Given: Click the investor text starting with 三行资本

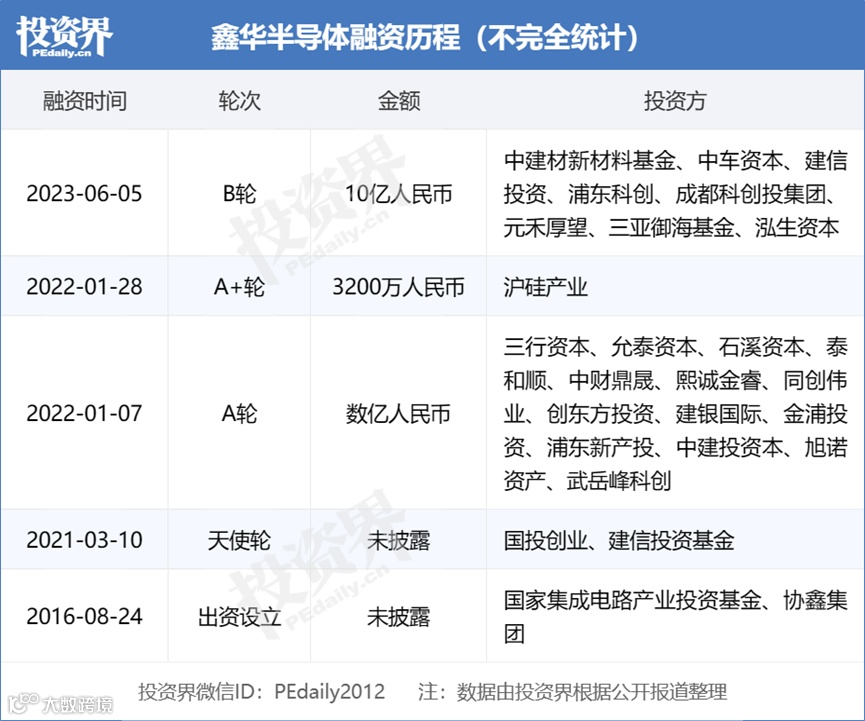Looking at the screenshot, I should click(675, 413).
